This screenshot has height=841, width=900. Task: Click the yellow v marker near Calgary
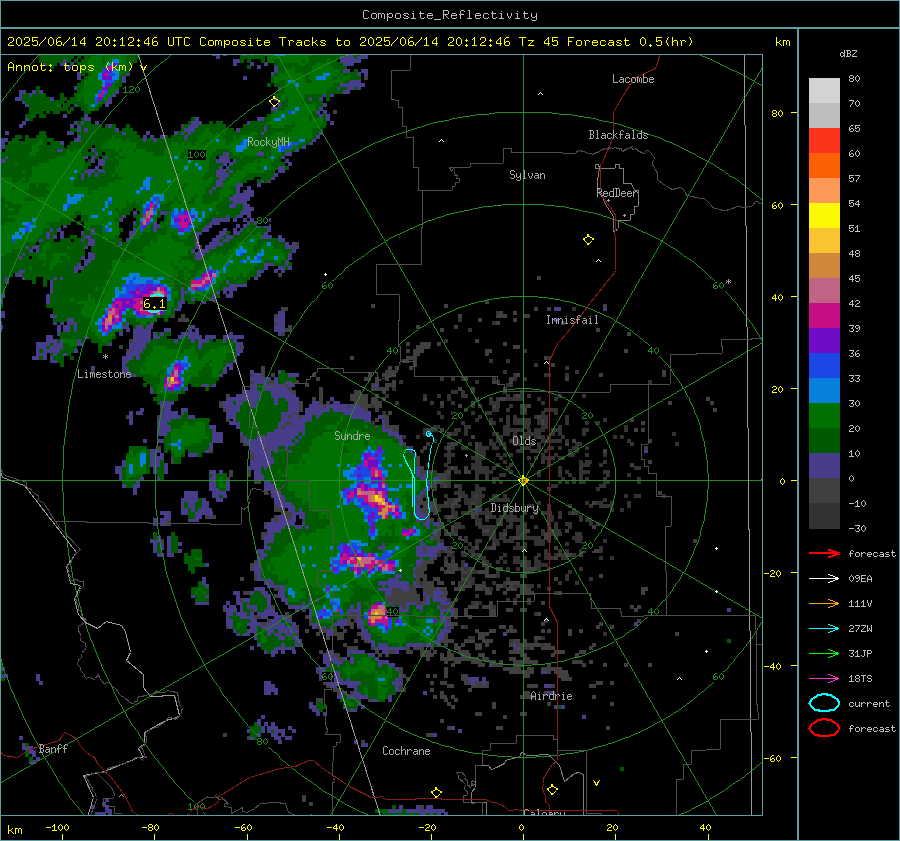point(596,782)
